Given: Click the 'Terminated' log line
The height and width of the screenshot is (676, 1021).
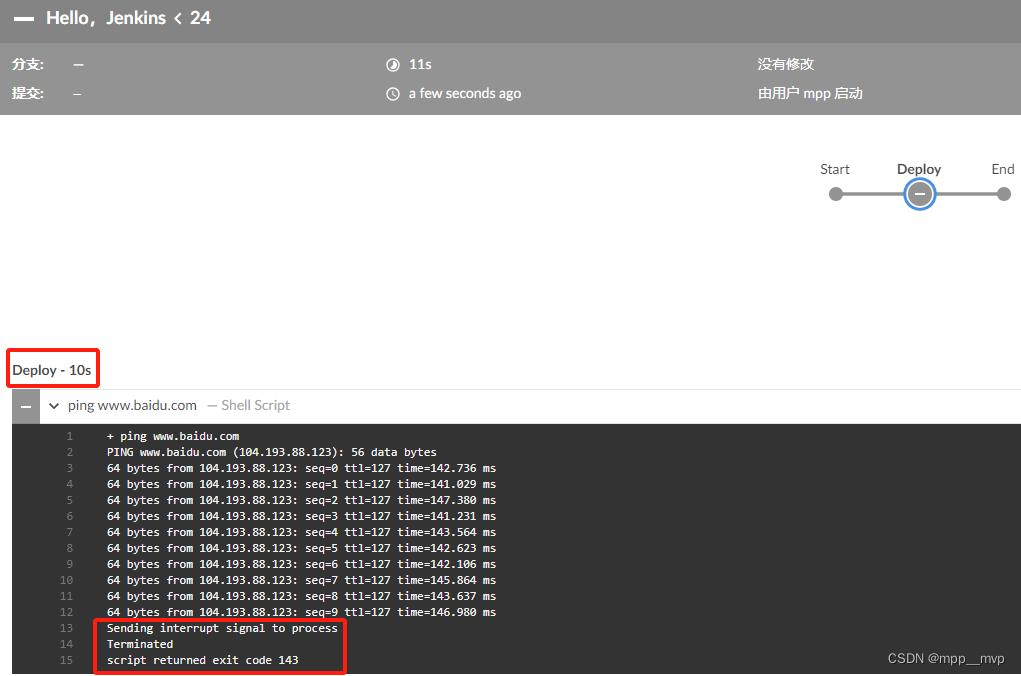Looking at the screenshot, I should coord(140,644).
